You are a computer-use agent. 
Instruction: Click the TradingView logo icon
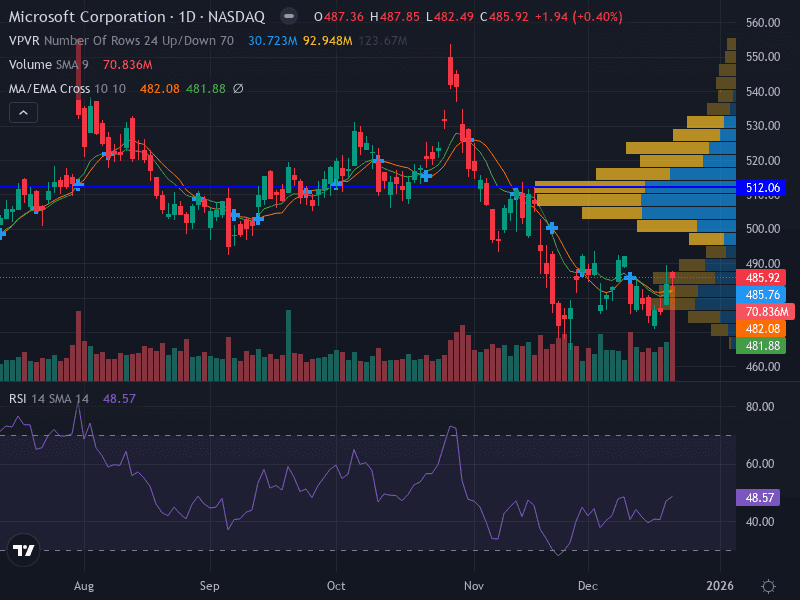pos(23,550)
